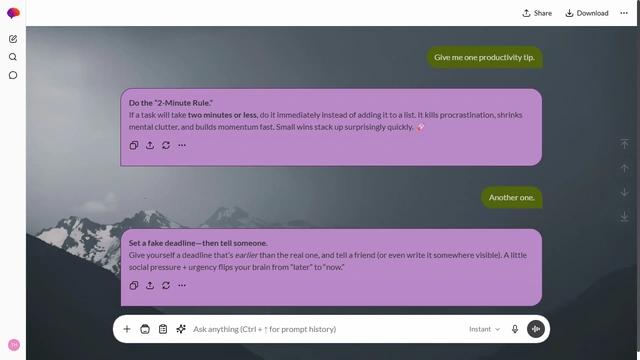Open search from the sidebar magnifier icon
The width and height of the screenshot is (640, 360).
pyautogui.click(x=13, y=57)
